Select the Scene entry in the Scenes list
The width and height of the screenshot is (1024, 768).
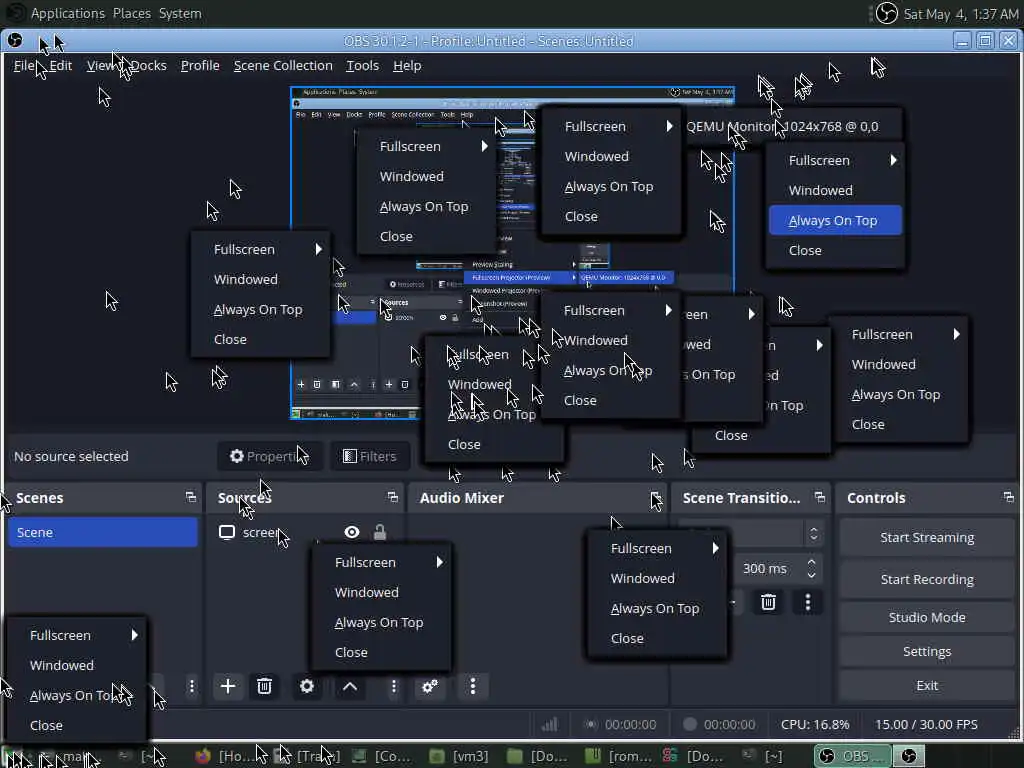point(103,532)
